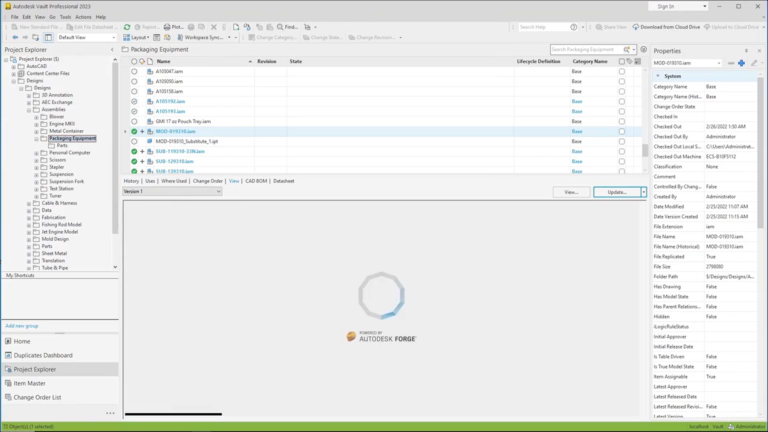Screen dimensions: 768x432
Task: Click the Download from Cloud Drive icon
Action: click(x=636, y=27)
